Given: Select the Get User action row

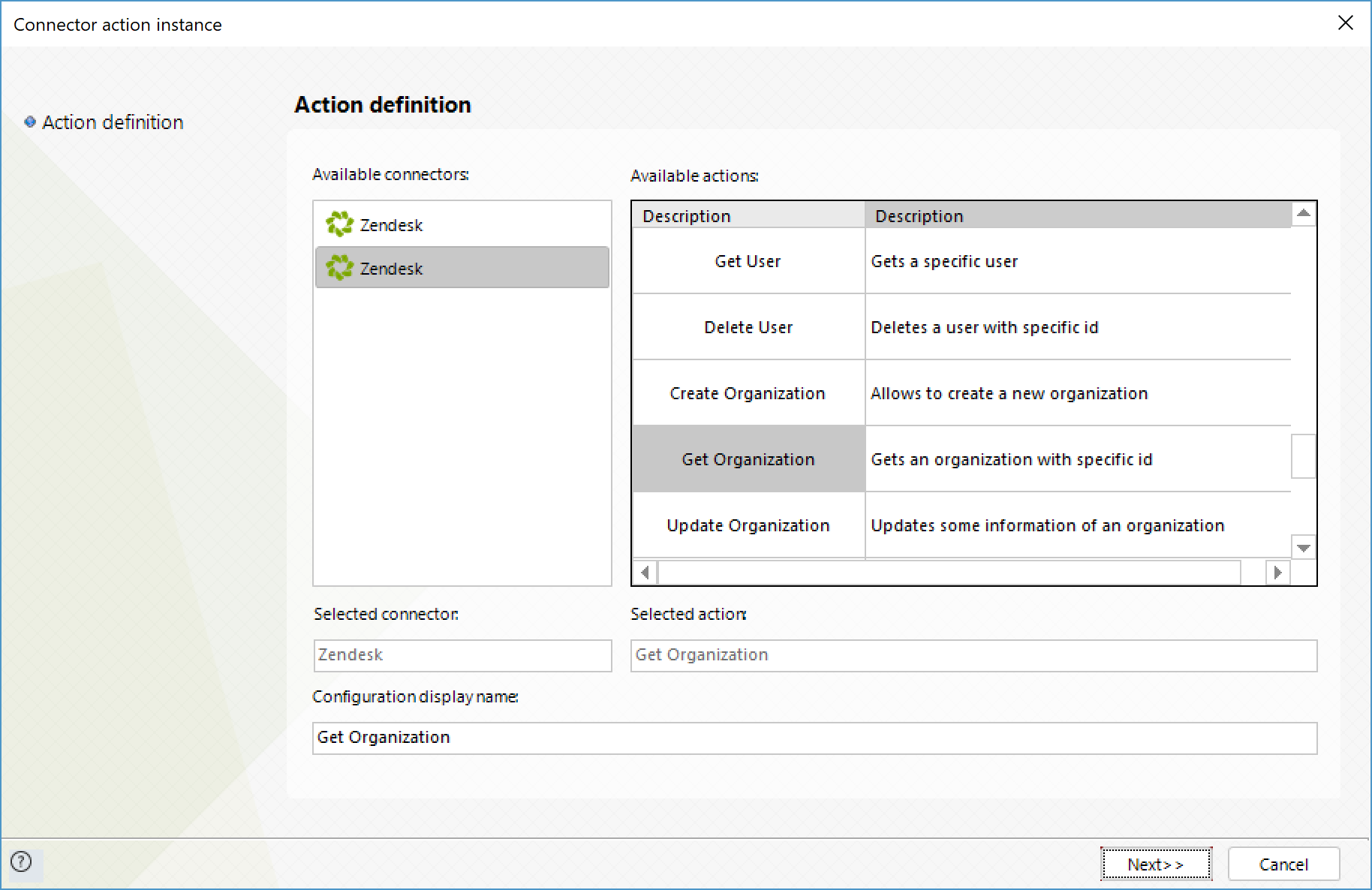Looking at the screenshot, I should coord(748,261).
